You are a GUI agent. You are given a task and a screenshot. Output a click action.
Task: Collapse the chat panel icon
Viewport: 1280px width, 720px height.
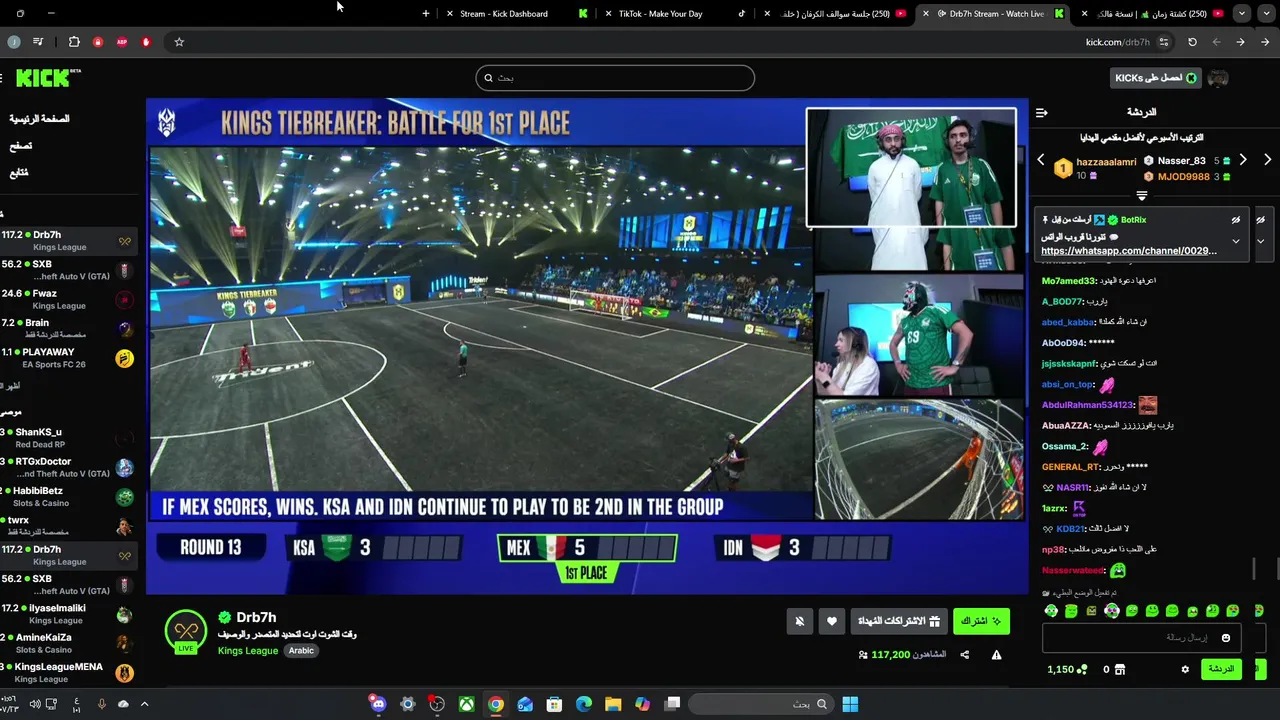coord(1041,113)
